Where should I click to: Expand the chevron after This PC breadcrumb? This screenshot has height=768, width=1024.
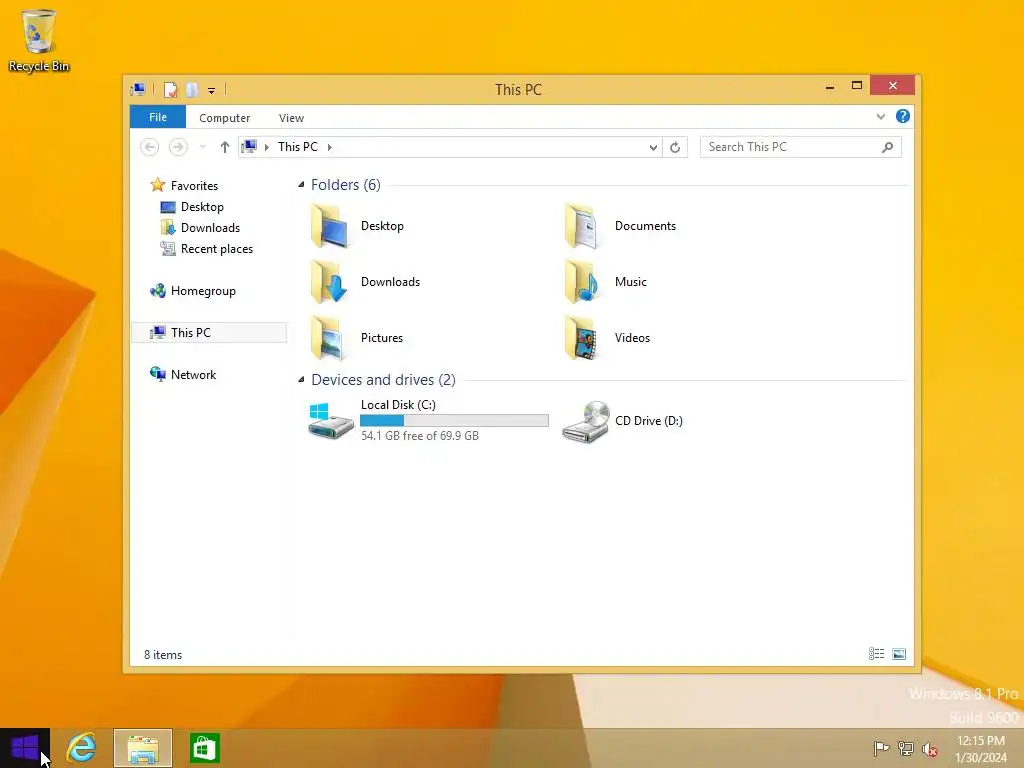(x=330, y=147)
